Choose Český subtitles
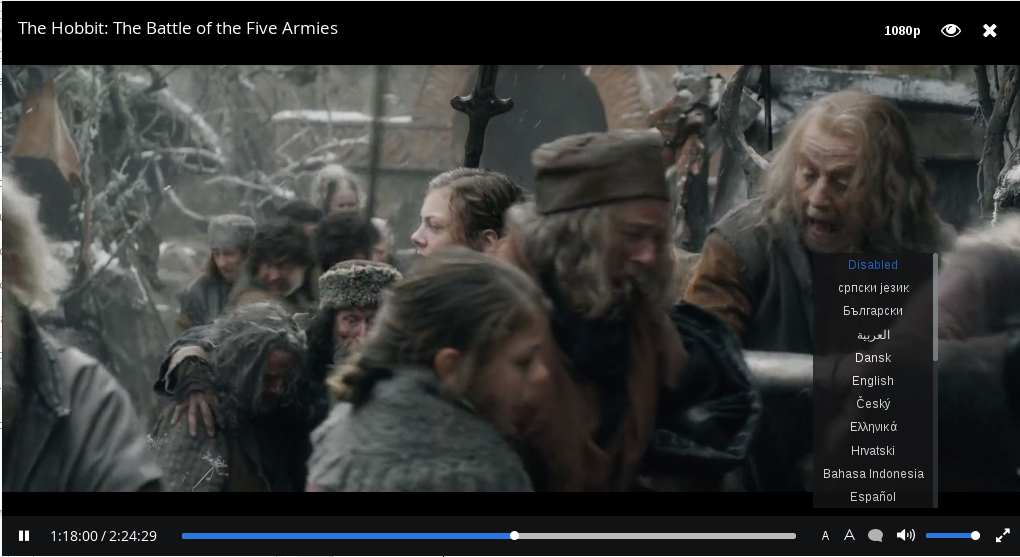1020x557 pixels. point(872,404)
